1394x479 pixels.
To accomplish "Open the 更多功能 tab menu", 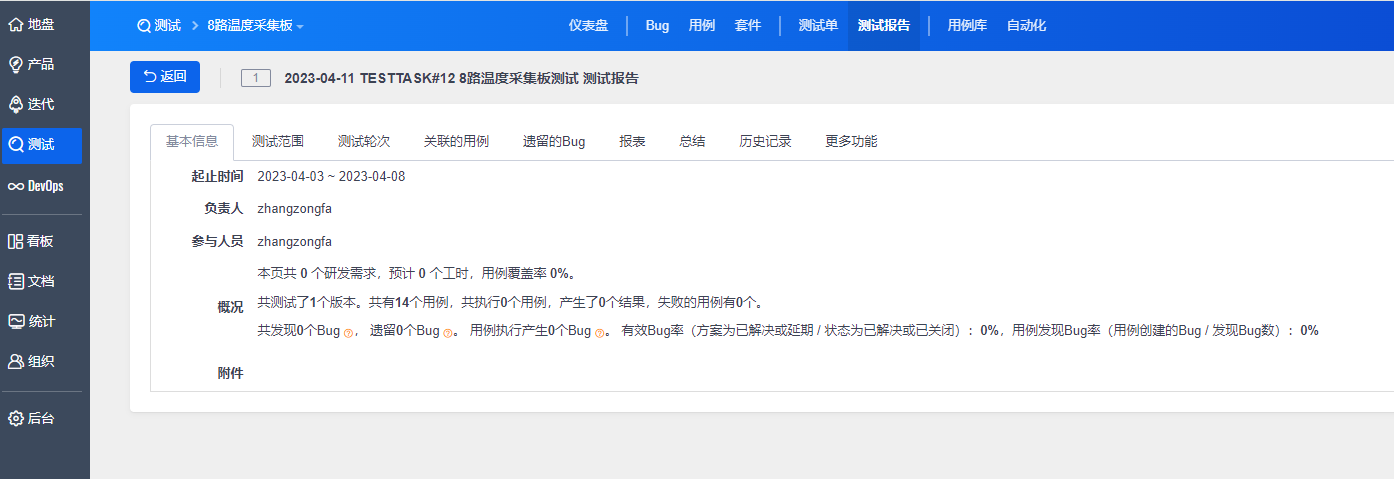I will pos(851,142).
